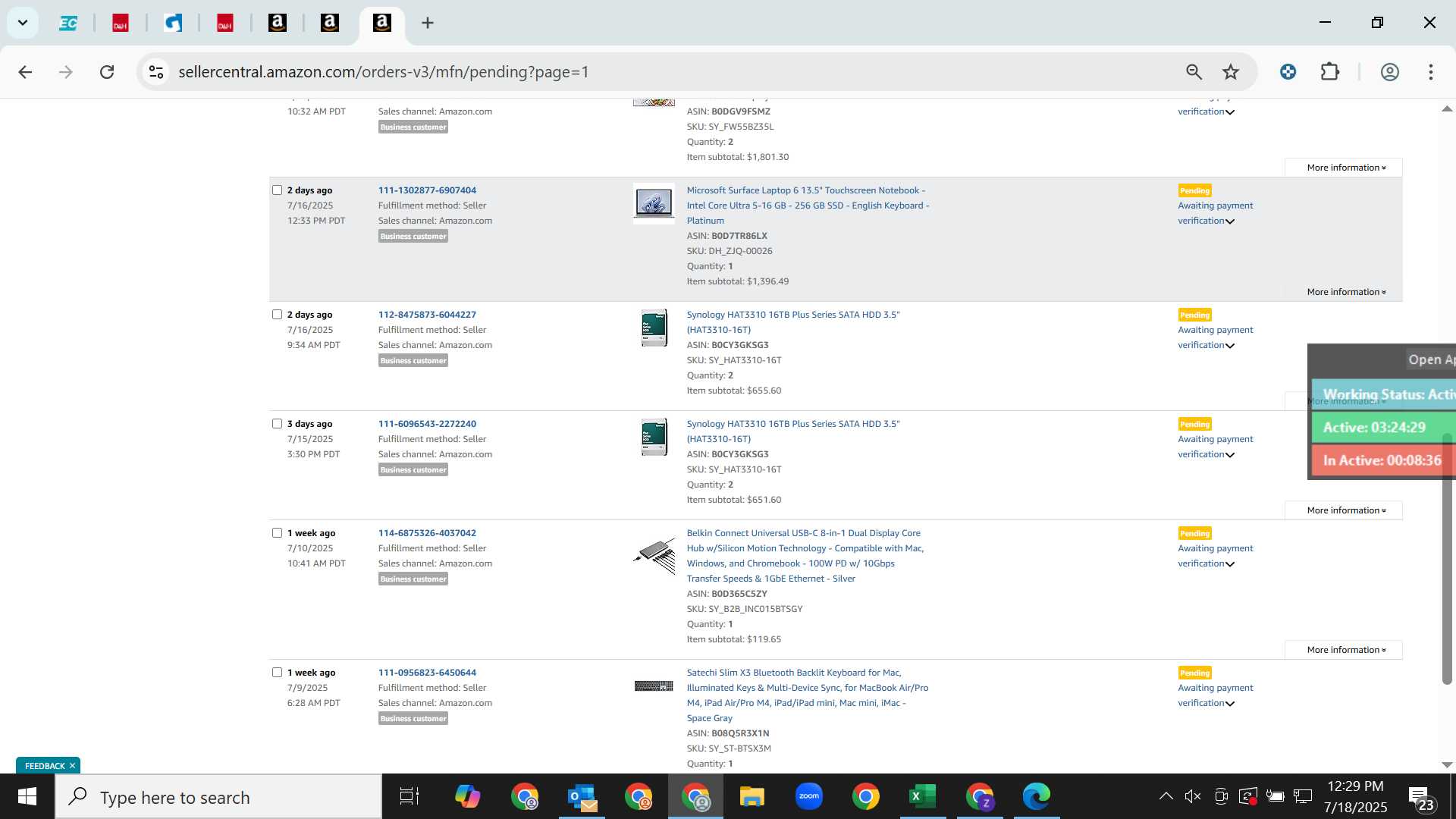
Task: Reload the Seller Central page
Action: click(107, 72)
